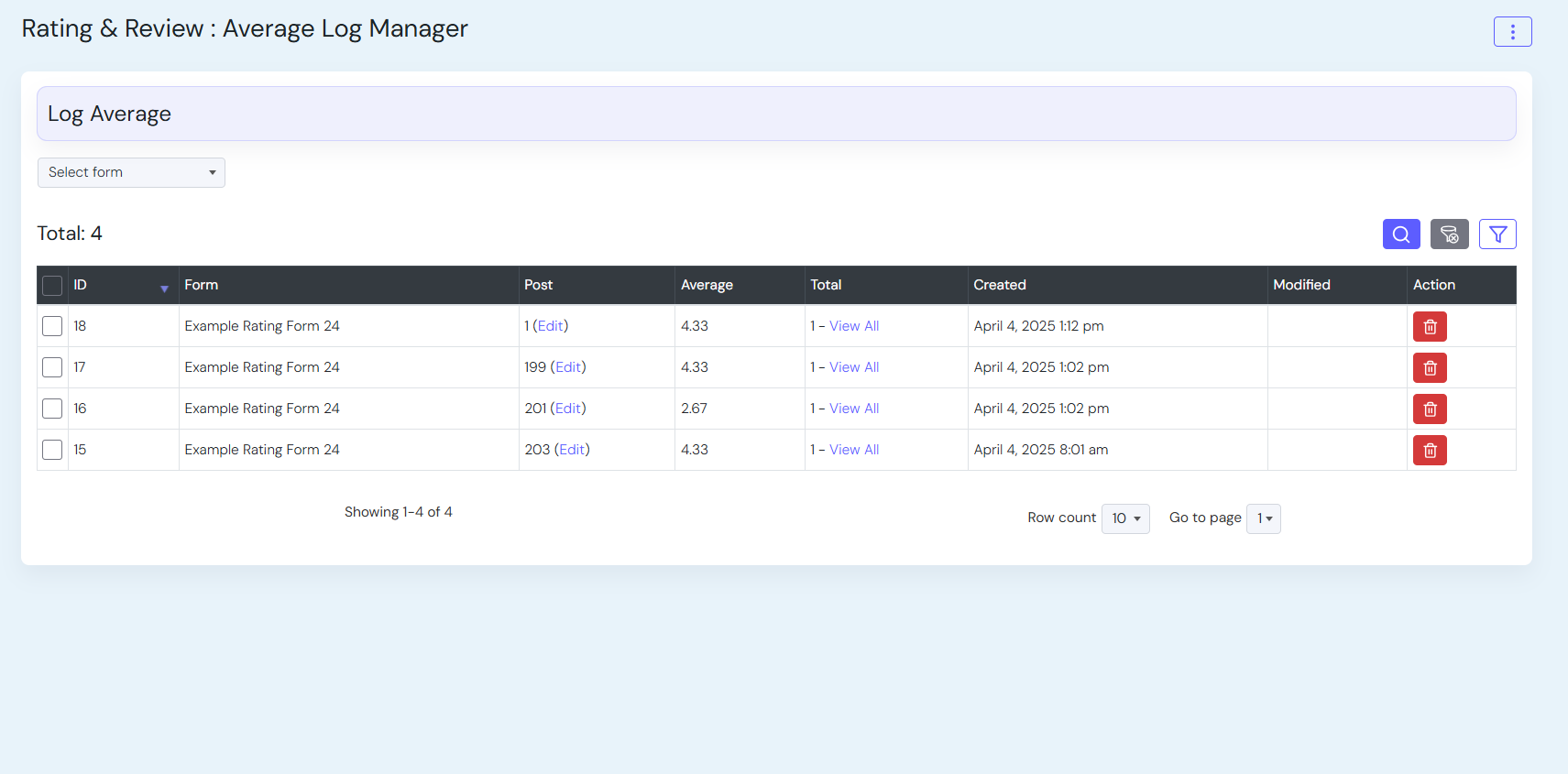
Task: Click the funnel filter icon
Action: click(x=1497, y=234)
